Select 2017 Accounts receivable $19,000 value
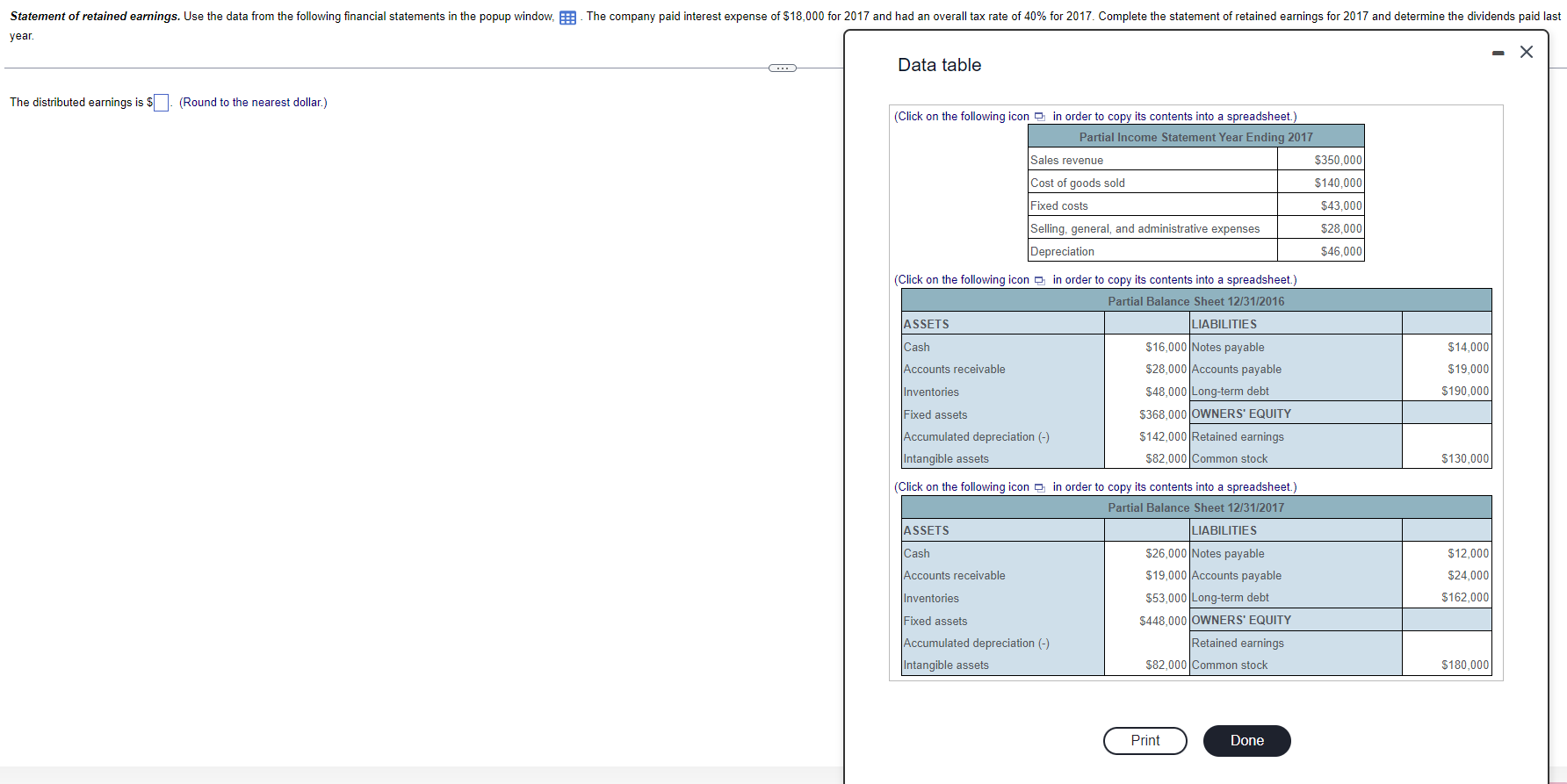Image resolution: width=1567 pixels, height=784 pixels. [x=1166, y=575]
